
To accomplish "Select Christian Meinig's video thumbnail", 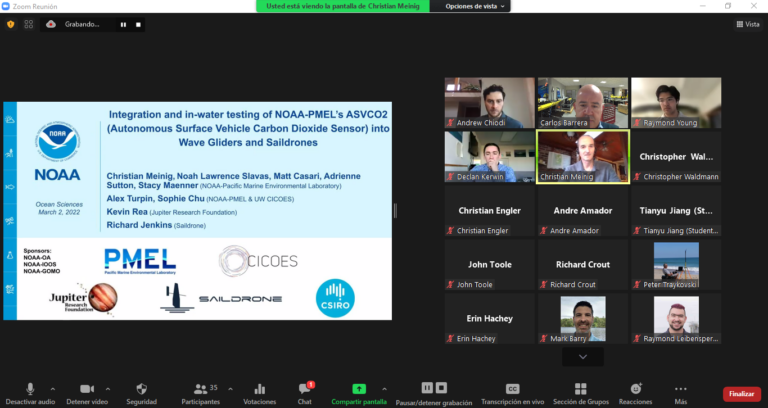I will click(x=582, y=154).
